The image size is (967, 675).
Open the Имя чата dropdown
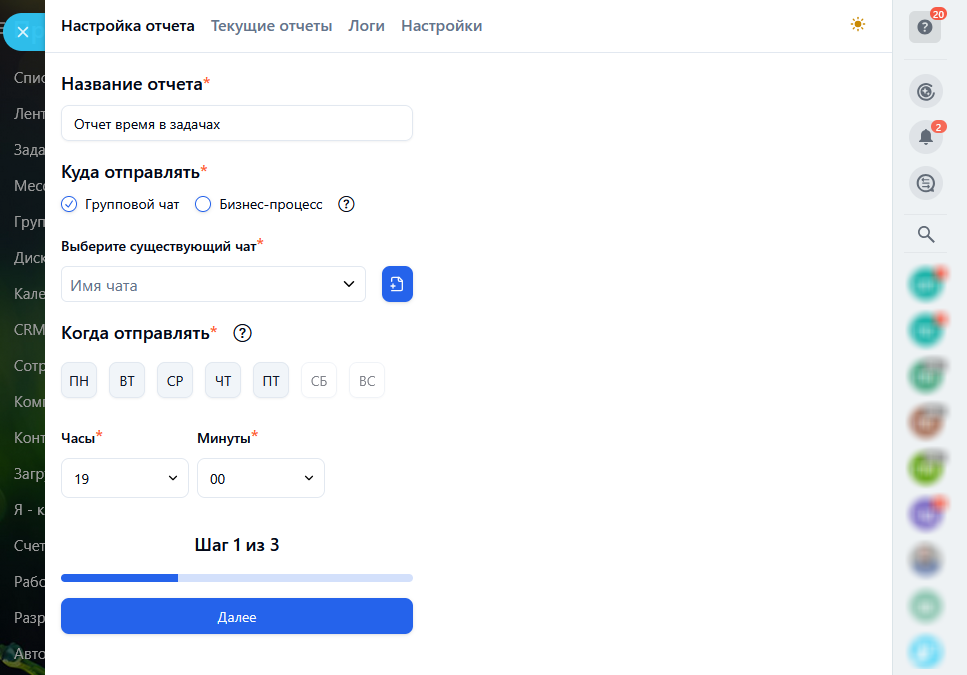[213, 284]
